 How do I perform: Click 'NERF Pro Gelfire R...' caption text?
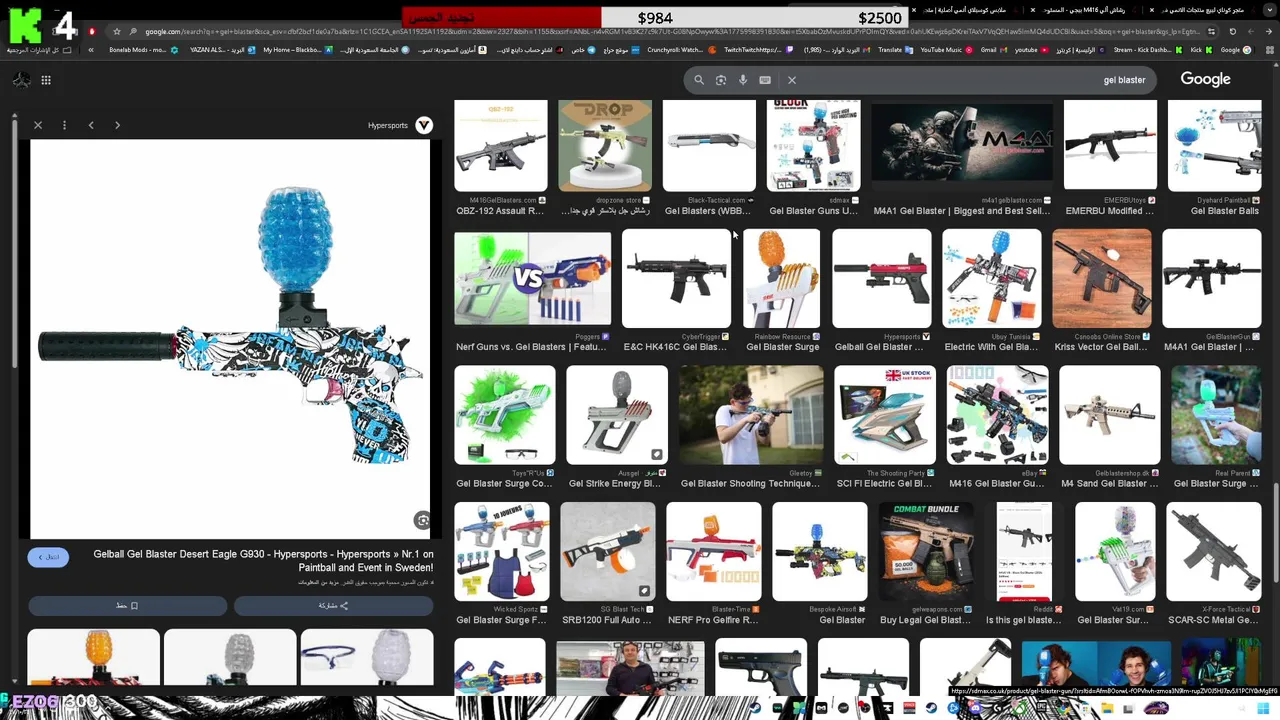point(713,620)
